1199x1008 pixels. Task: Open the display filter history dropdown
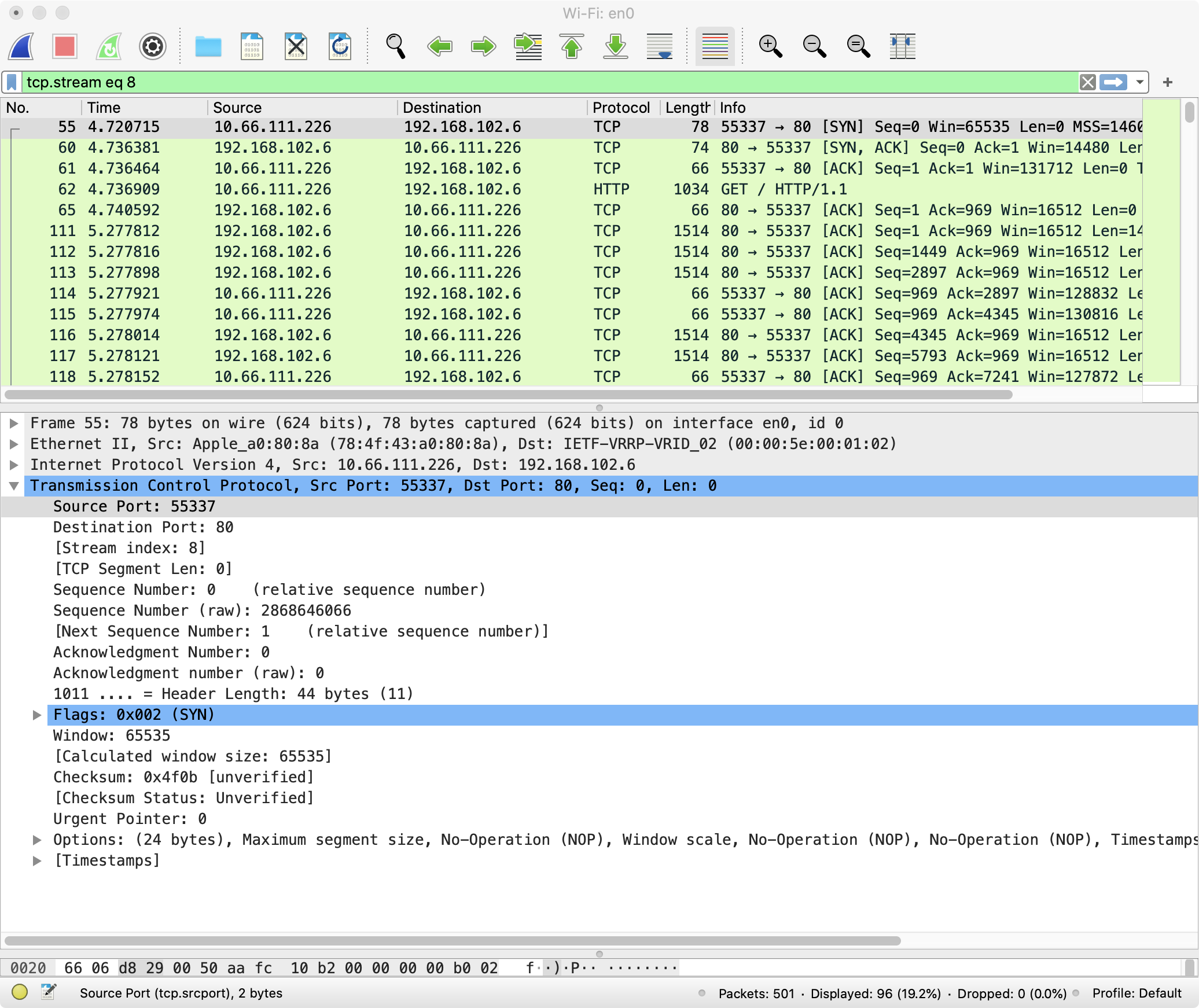(x=1139, y=82)
